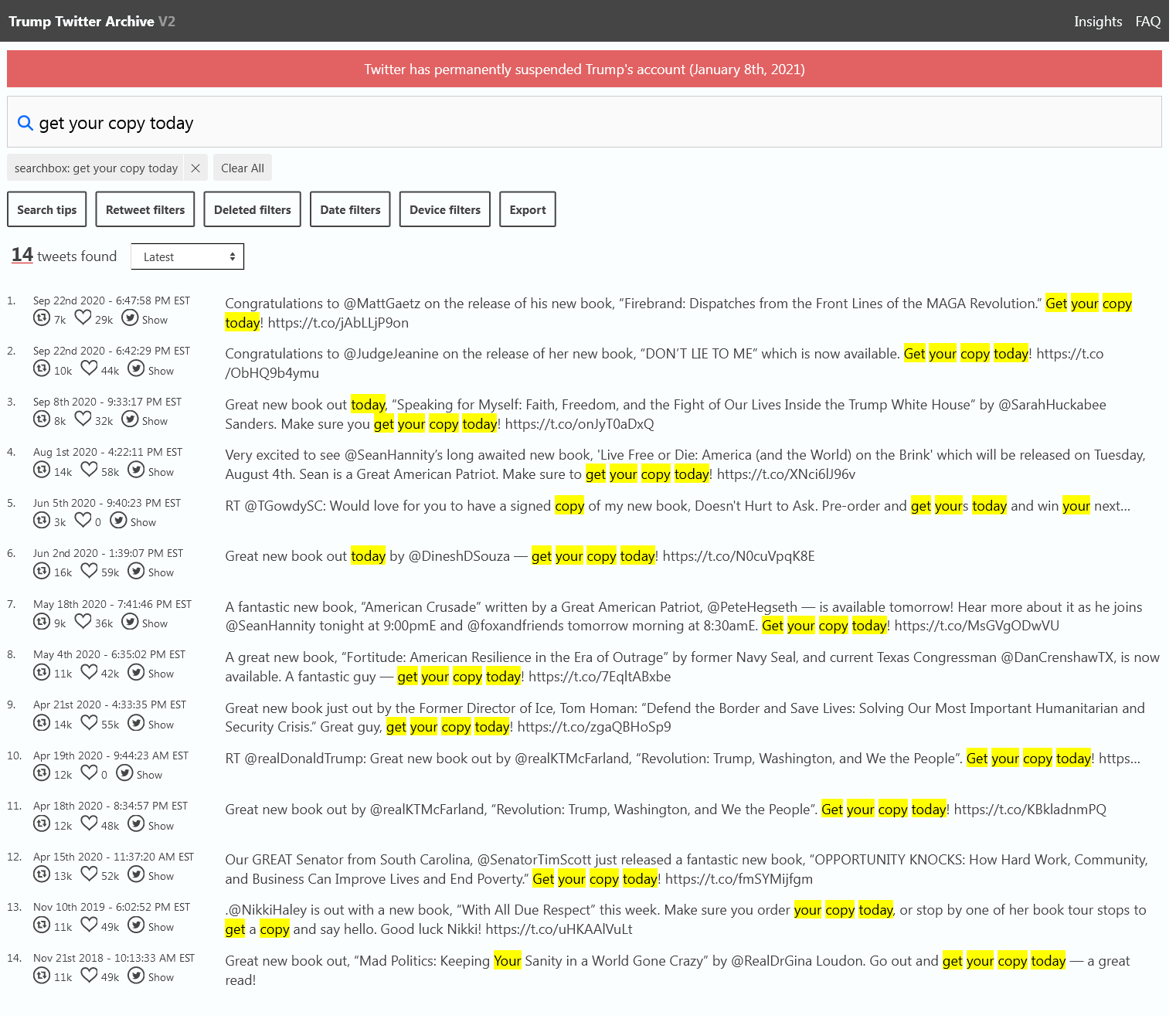Open the FAQ page
Image resolution: width=1176 pixels, height=1022 pixels.
1148,22
